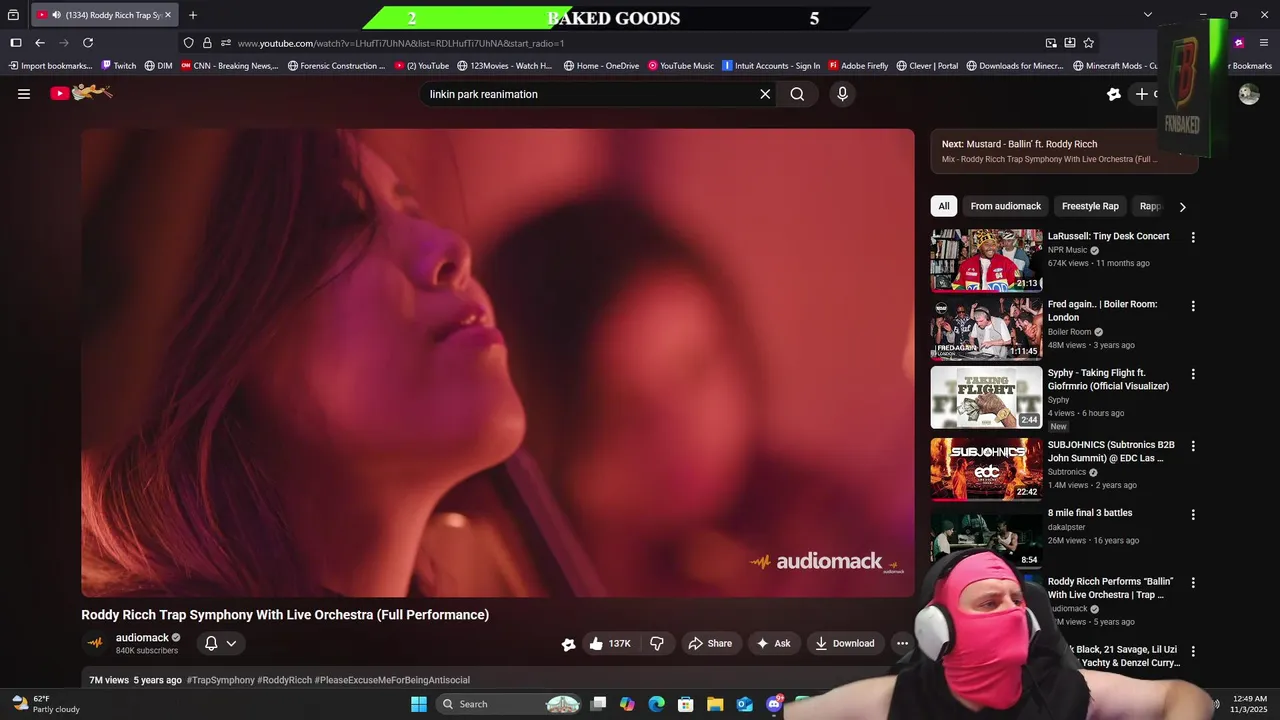Open options menu for Fred again.. Boiler Room
Viewport: 1280px width, 720px height.
point(1192,306)
